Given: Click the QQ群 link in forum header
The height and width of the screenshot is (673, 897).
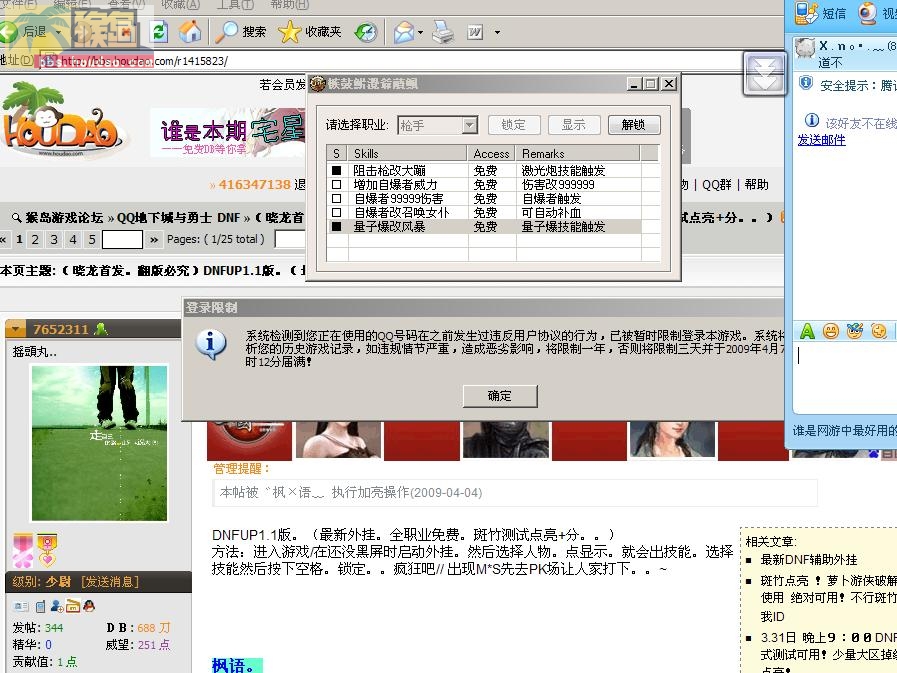Looking at the screenshot, I should pos(716,185).
